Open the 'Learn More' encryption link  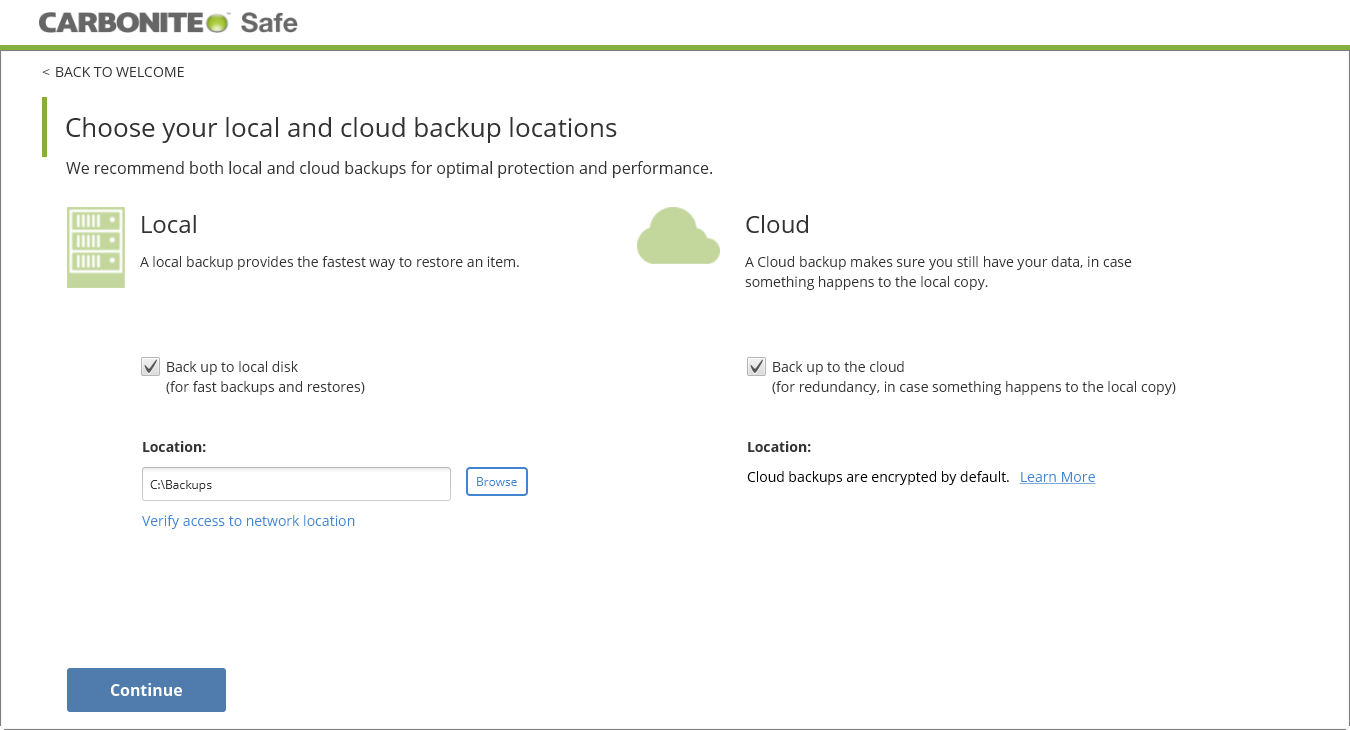[1057, 476]
